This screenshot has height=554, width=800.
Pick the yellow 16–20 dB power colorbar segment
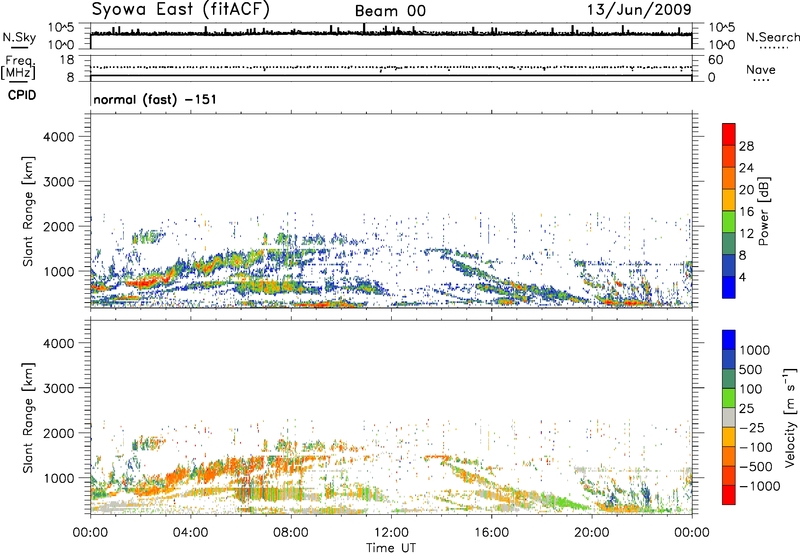click(x=729, y=200)
